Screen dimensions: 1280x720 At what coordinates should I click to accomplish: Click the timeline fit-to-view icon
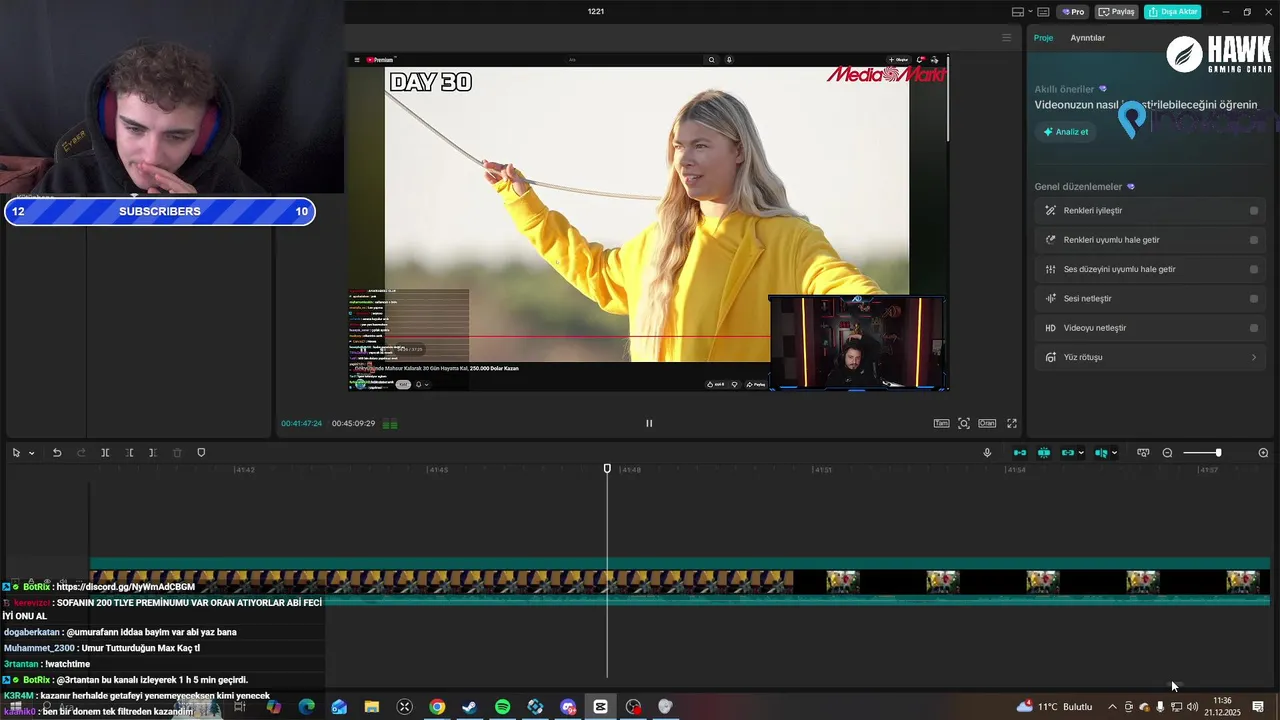click(x=1143, y=453)
